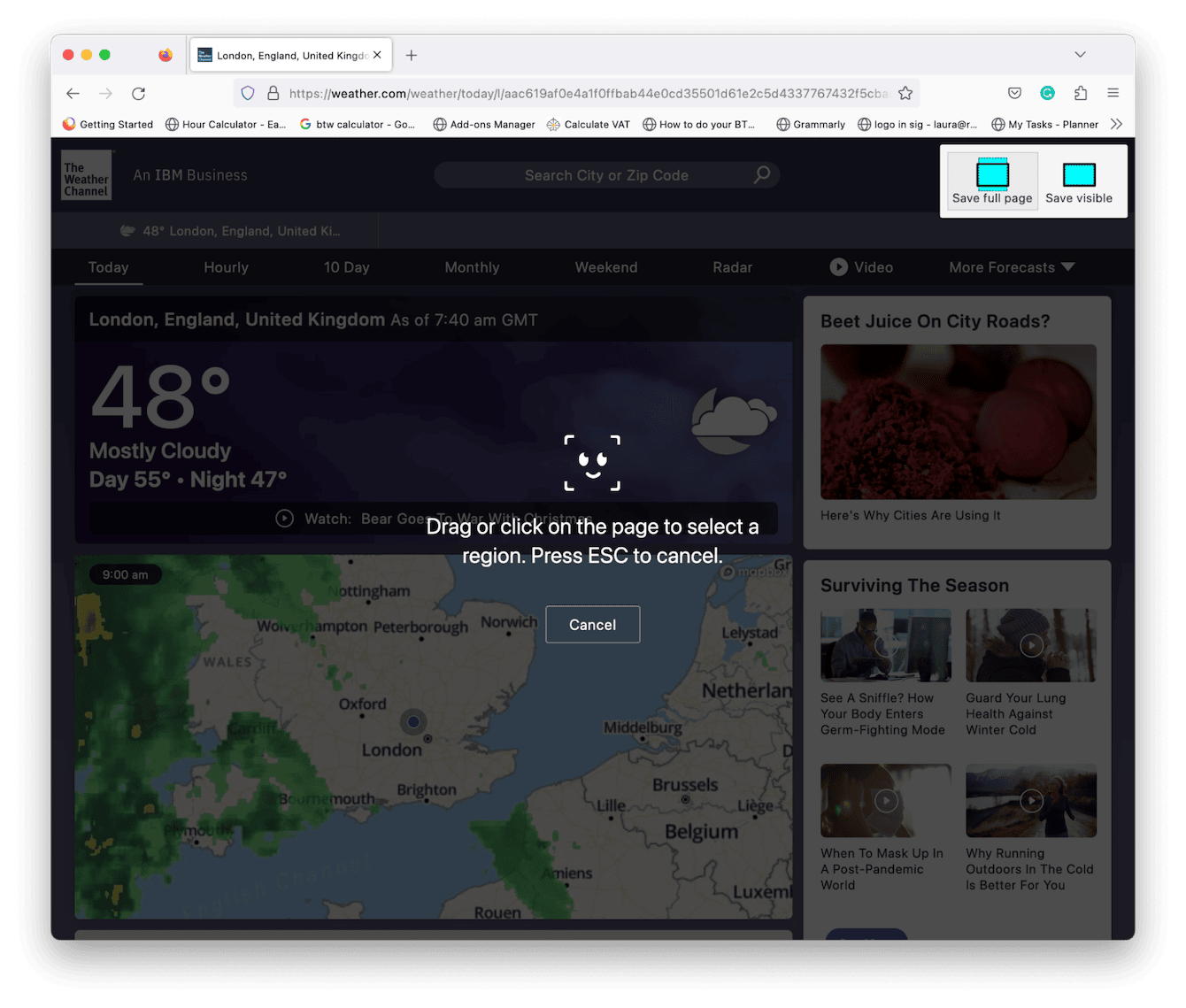This screenshot has width=1186, height=1008.
Task: Click the Grammarly extension icon in toolbar
Action: 1047,93
